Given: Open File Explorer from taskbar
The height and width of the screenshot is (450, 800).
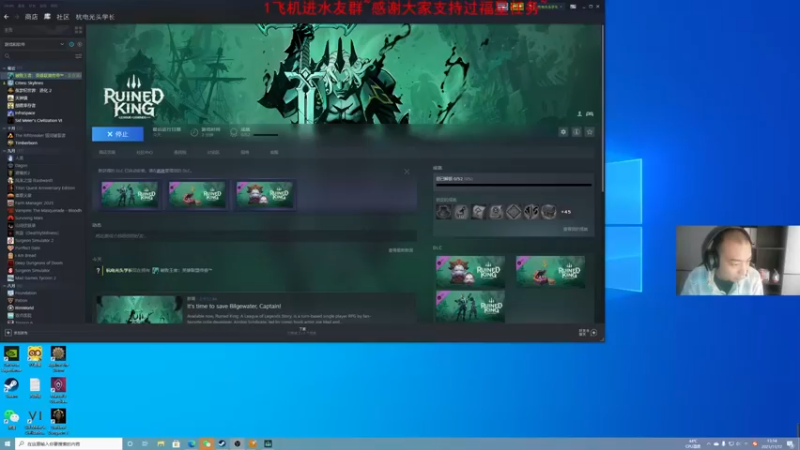Looking at the screenshot, I should point(161,444).
